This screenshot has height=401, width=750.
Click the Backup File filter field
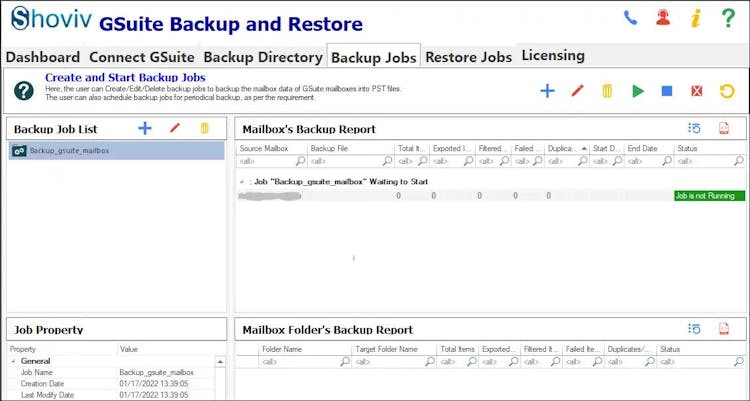coord(351,161)
